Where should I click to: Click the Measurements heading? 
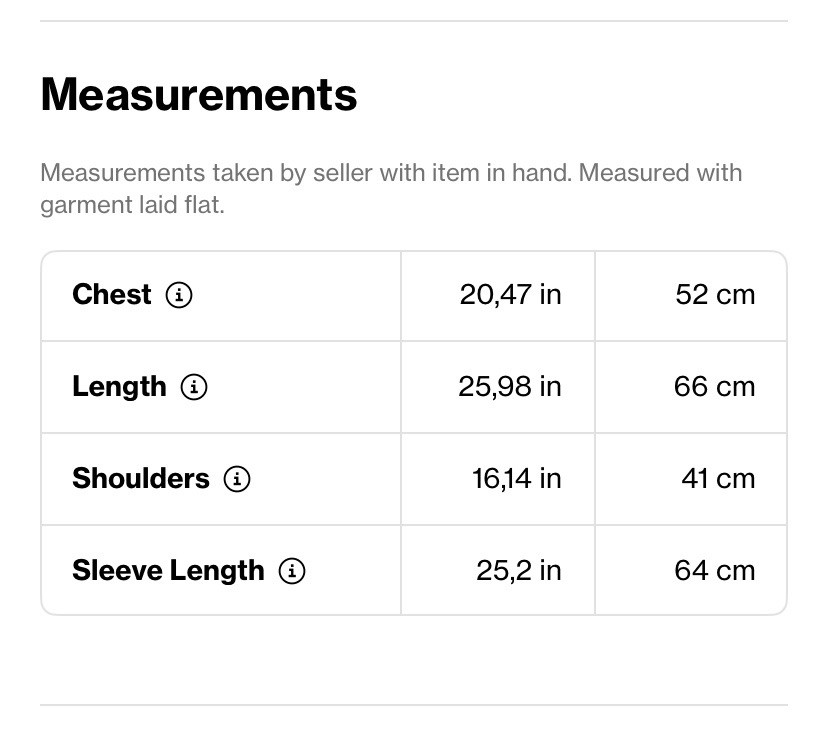tap(199, 94)
